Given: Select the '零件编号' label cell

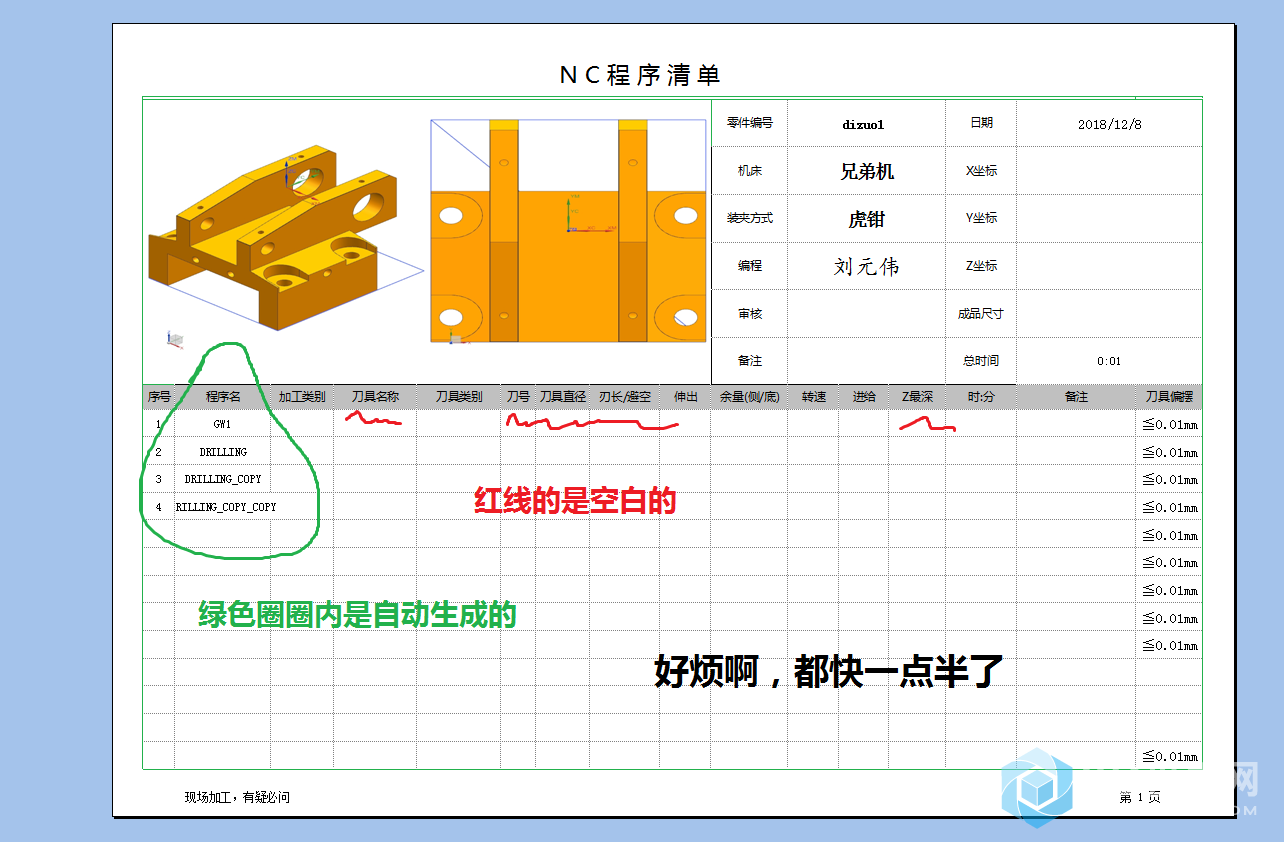Looking at the screenshot, I should pyautogui.click(x=750, y=123).
